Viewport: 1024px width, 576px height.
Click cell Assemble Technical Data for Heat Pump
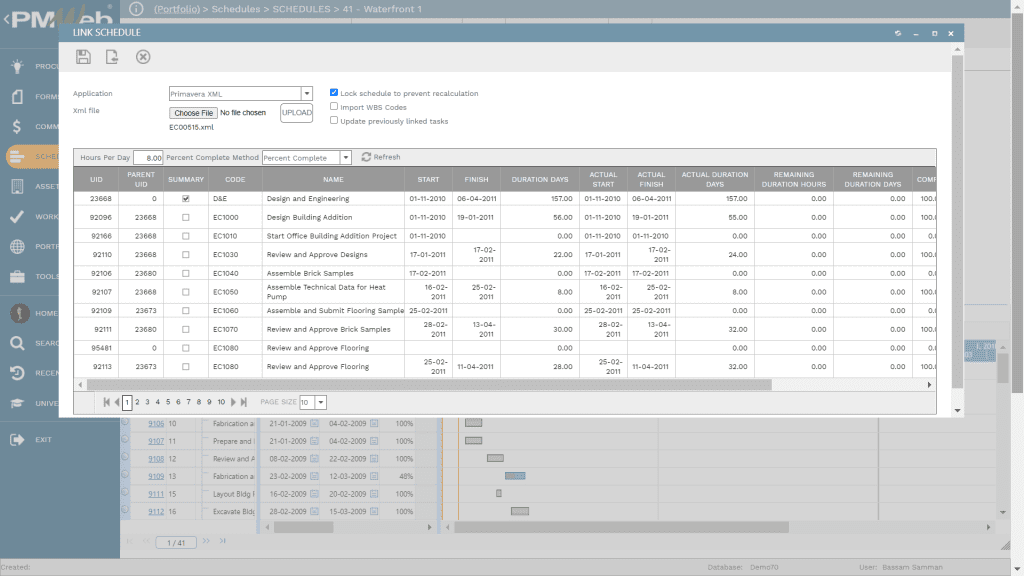coord(333,292)
